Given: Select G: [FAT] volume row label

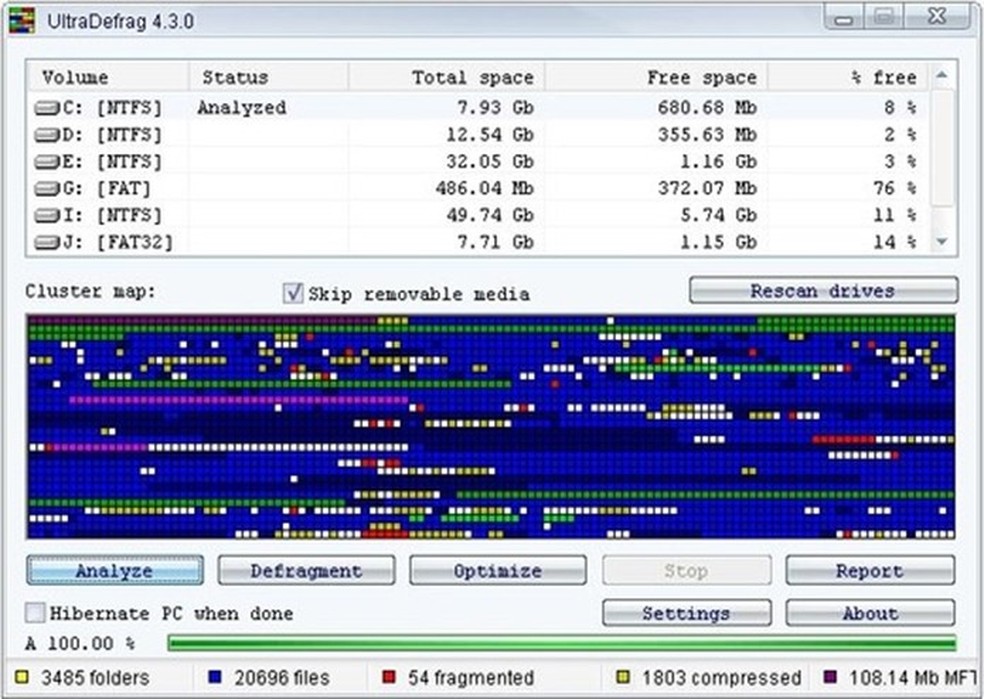Looking at the screenshot, I should pyautogui.click(x=107, y=188).
